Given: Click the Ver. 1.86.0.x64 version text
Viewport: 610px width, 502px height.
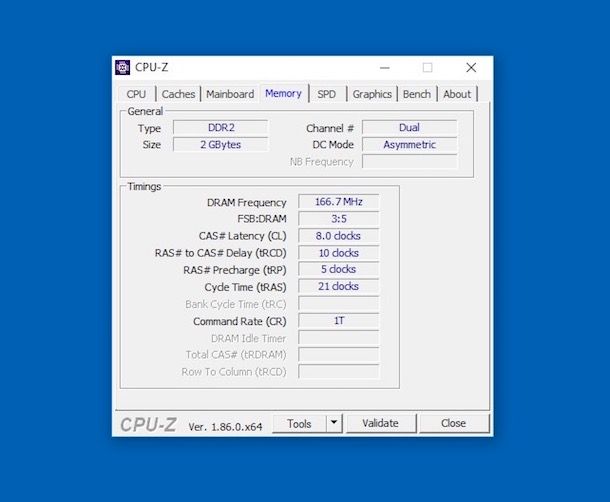Looking at the screenshot, I should click(x=225, y=427).
